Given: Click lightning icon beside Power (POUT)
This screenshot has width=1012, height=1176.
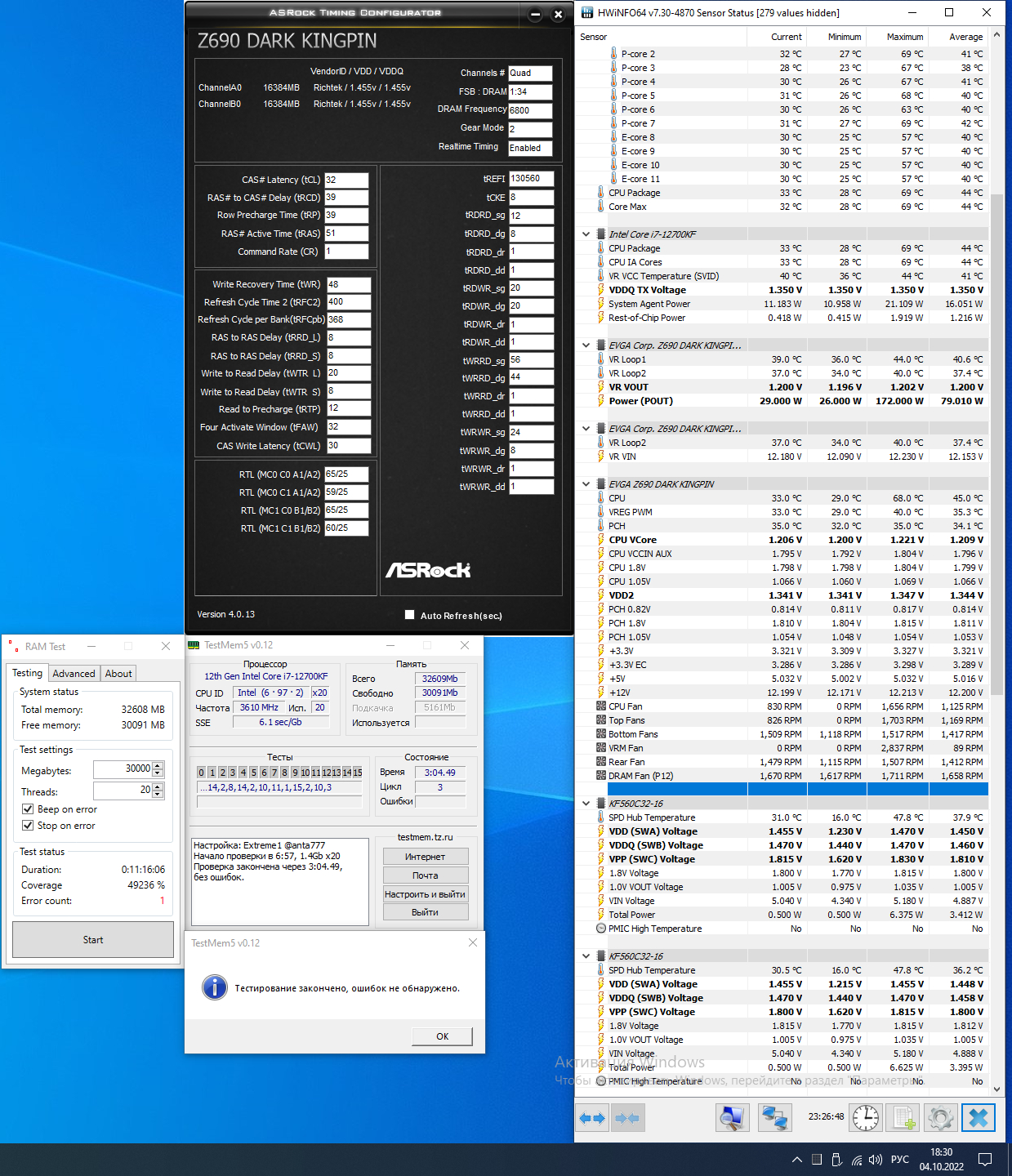Looking at the screenshot, I should click(x=601, y=401).
